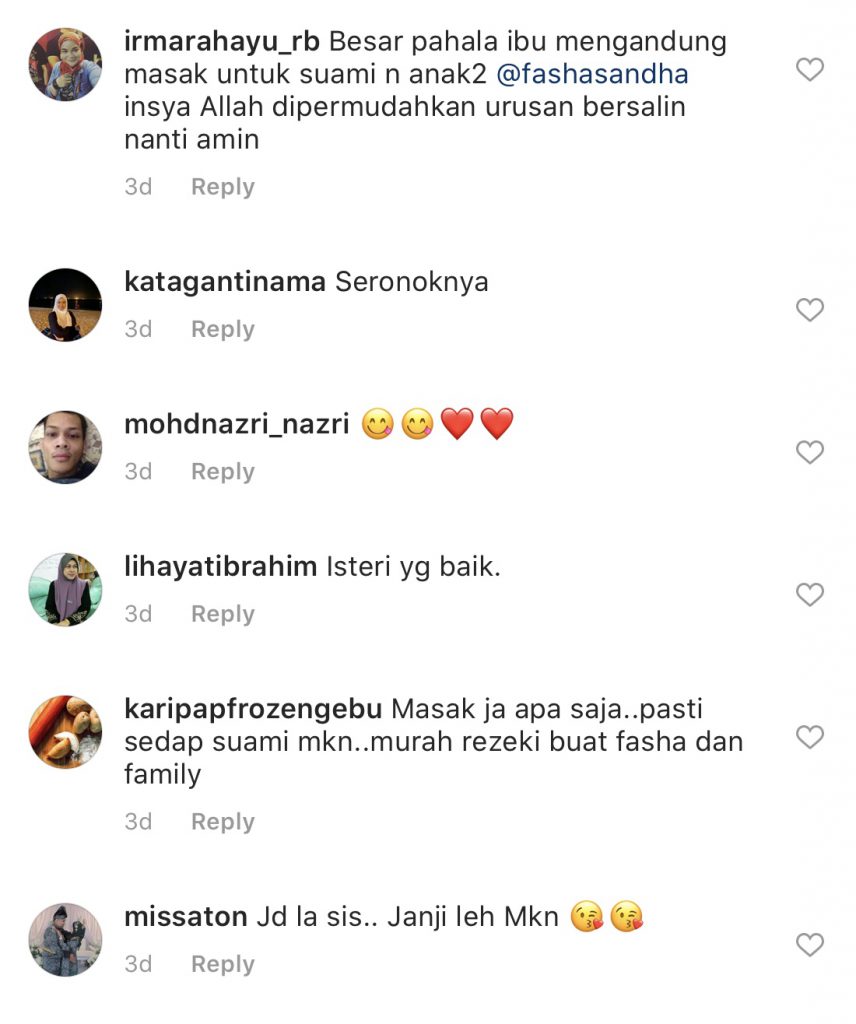Screen dimensions: 856x1024
Task: Reply to mohdnazri_nazri's comment
Action: 223,472
